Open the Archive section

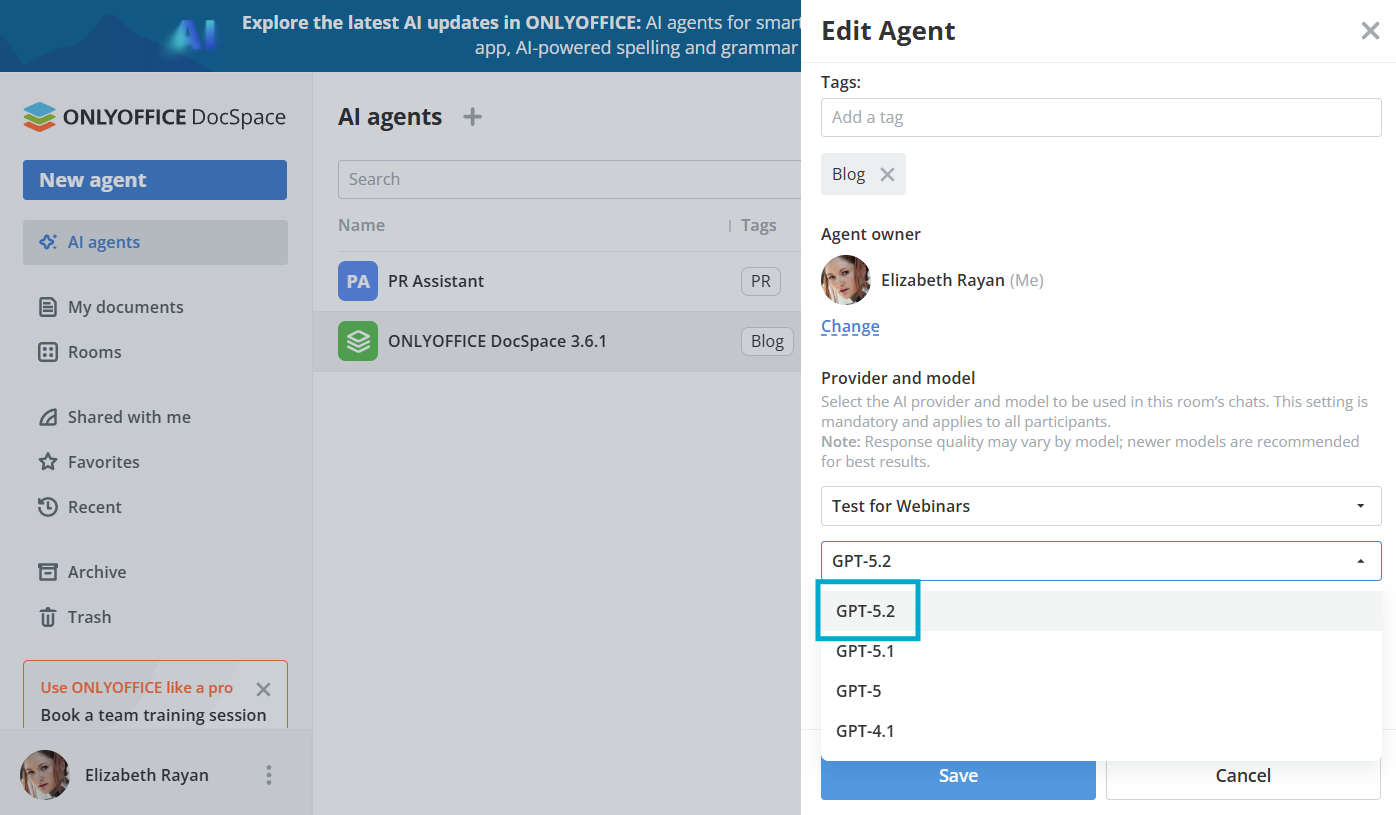(96, 572)
